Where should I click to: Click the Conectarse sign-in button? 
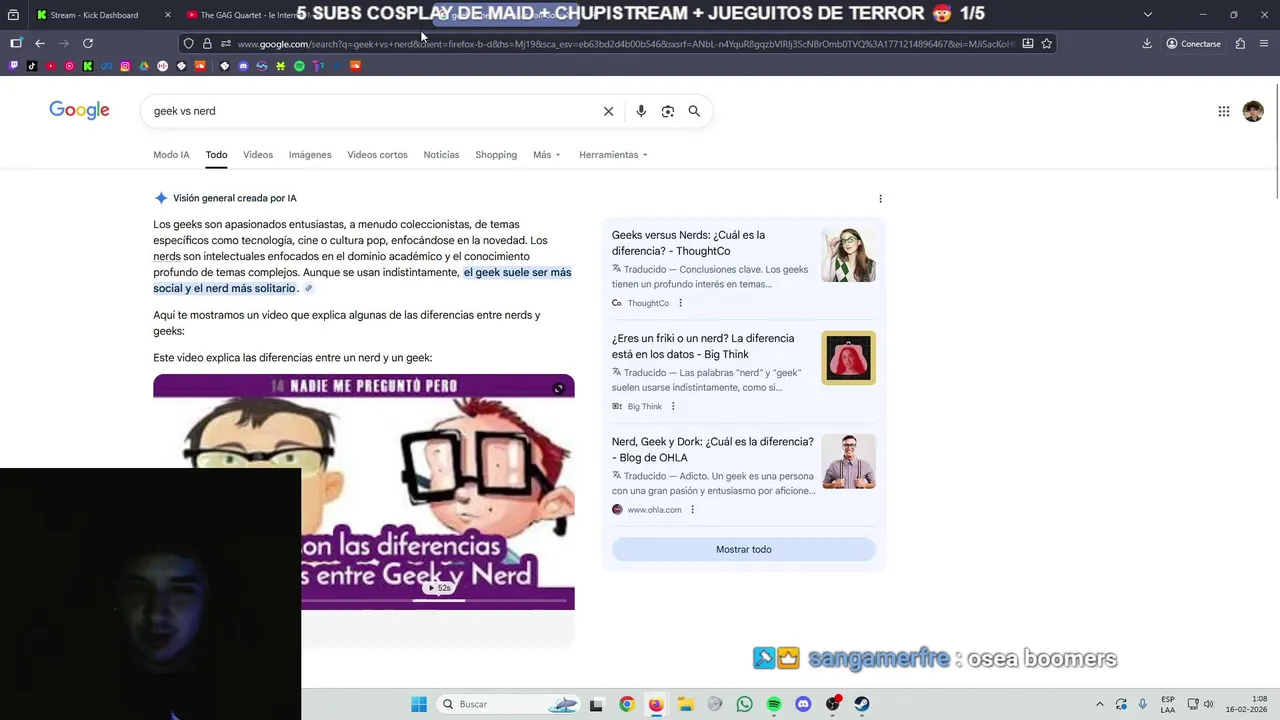pos(1193,43)
